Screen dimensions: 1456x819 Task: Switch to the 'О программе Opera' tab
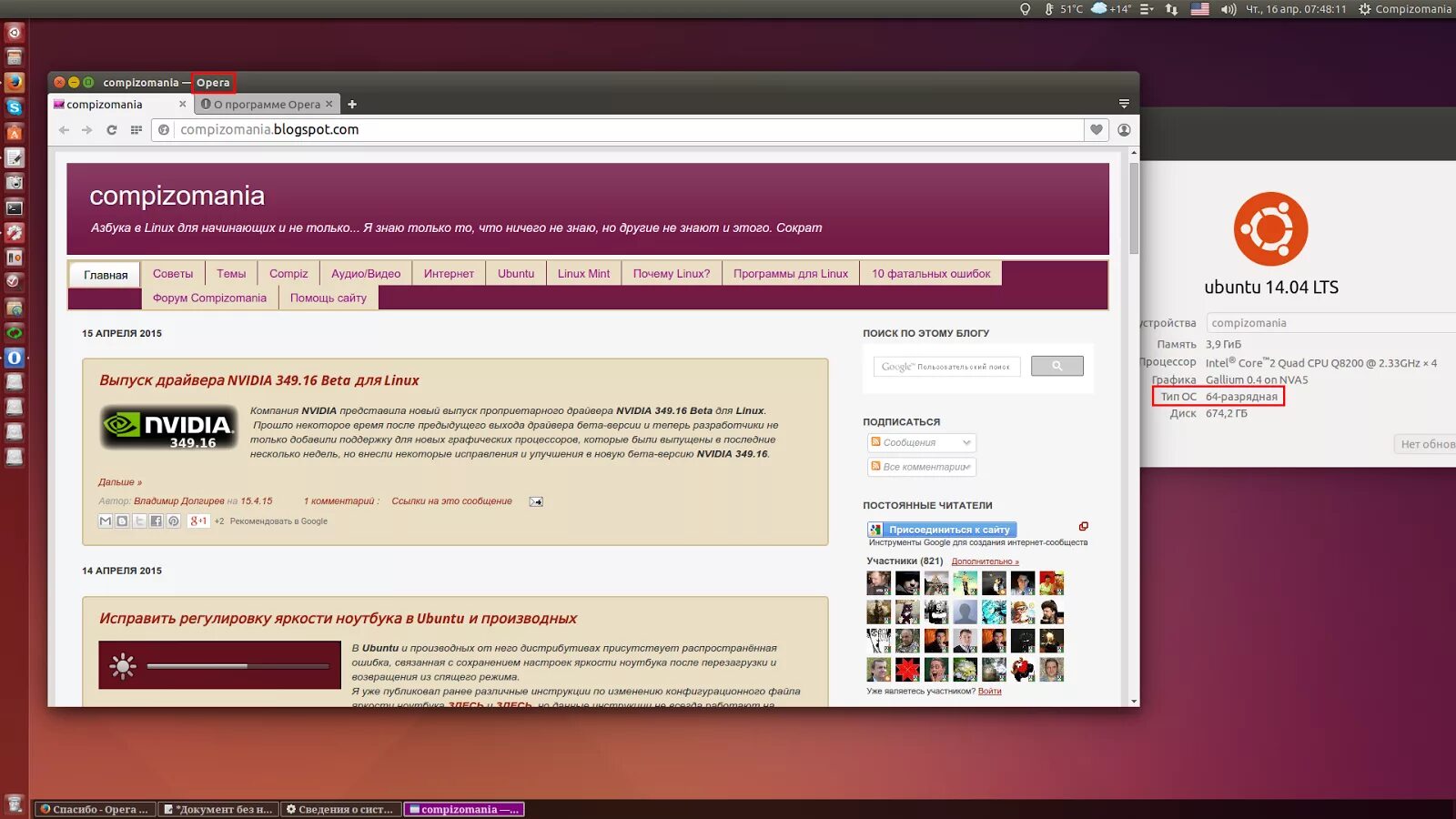click(x=268, y=105)
